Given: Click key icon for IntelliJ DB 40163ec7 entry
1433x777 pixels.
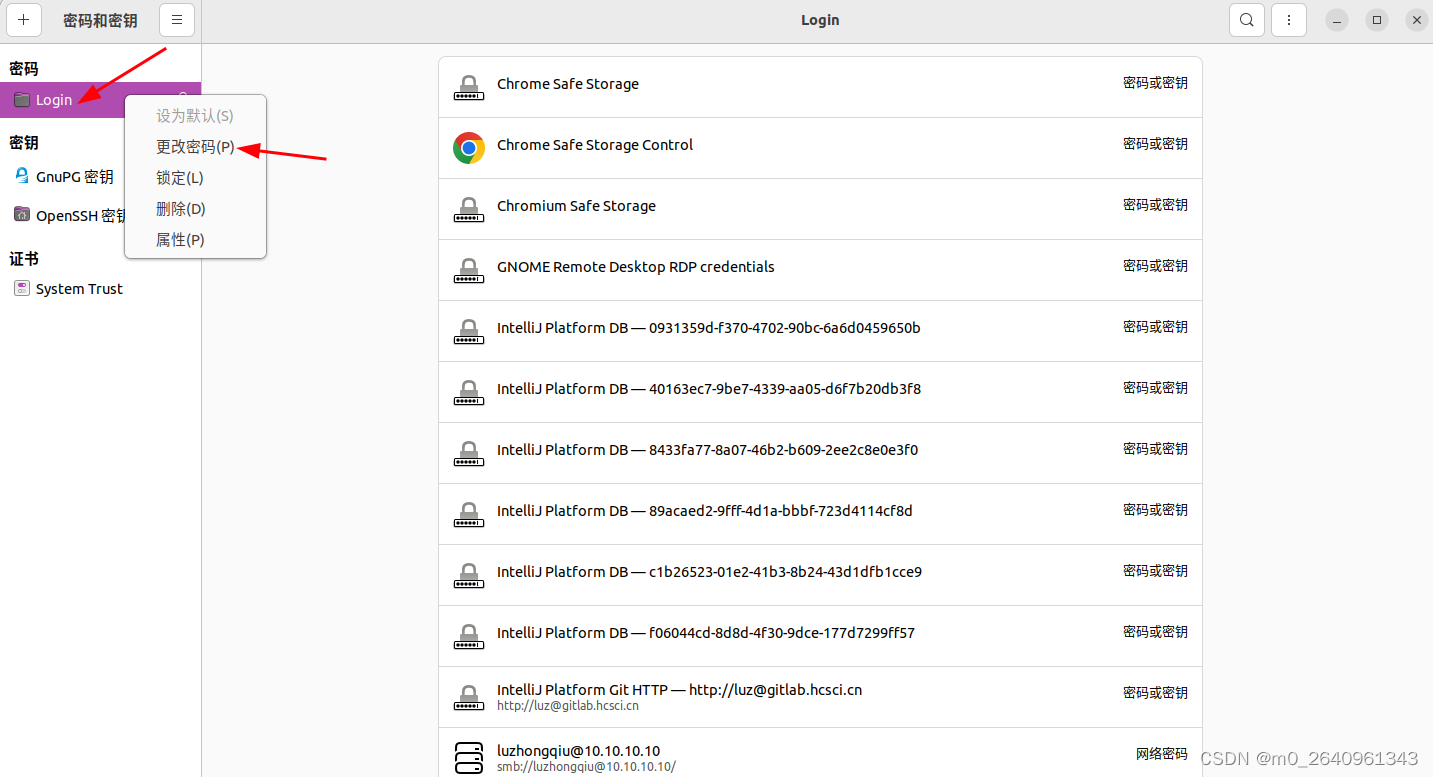Looking at the screenshot, I should click(468, 392).
